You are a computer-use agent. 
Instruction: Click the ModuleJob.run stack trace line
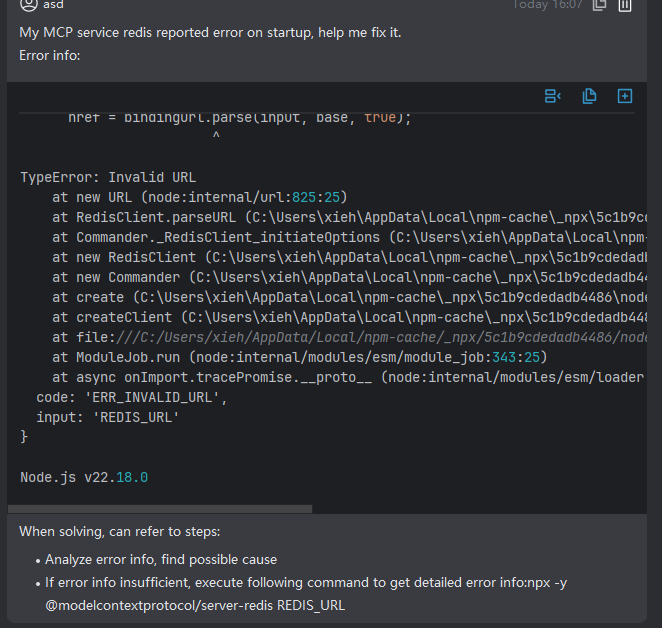(x=300, y=357)
